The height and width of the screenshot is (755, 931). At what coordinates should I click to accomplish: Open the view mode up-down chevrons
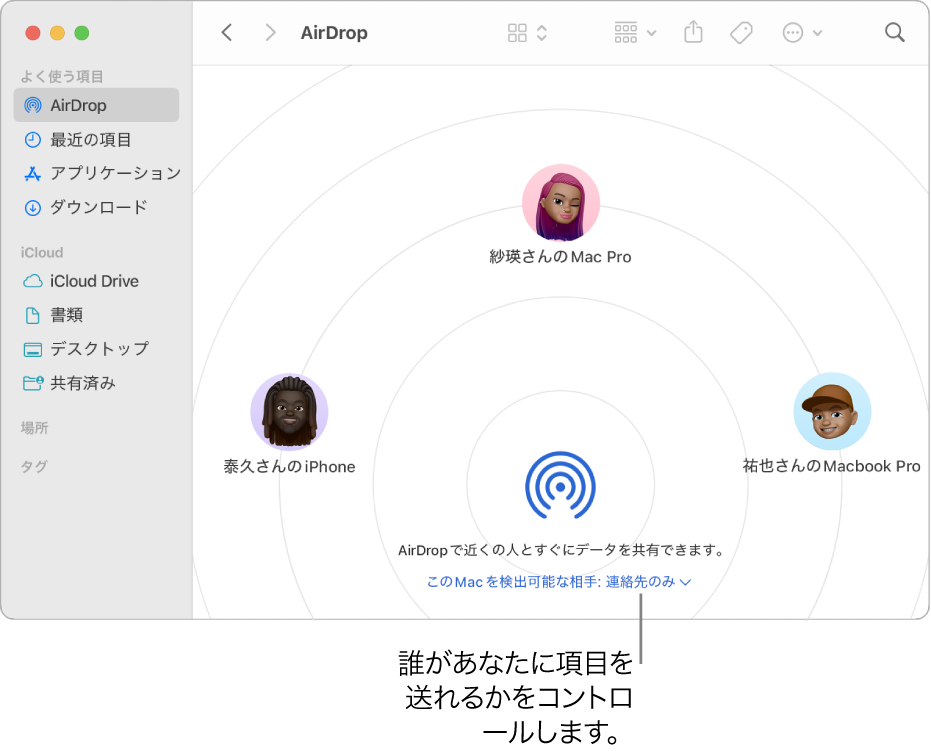542,33
